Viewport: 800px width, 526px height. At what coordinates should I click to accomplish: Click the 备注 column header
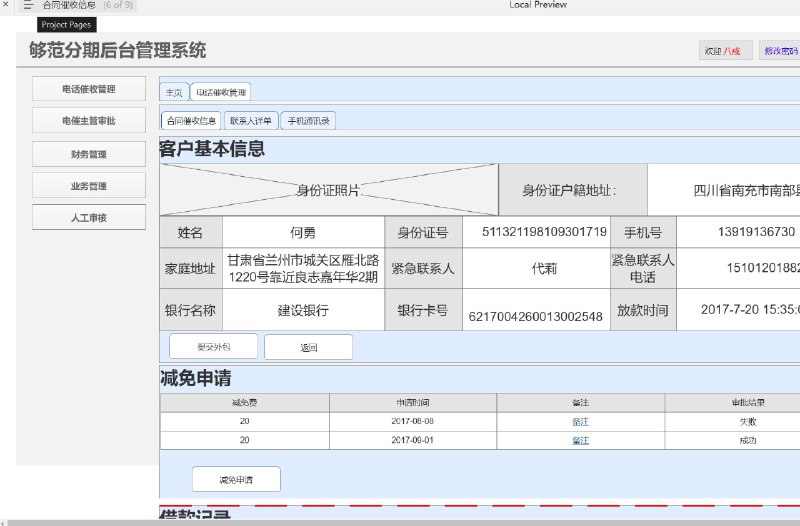(581, 403)
